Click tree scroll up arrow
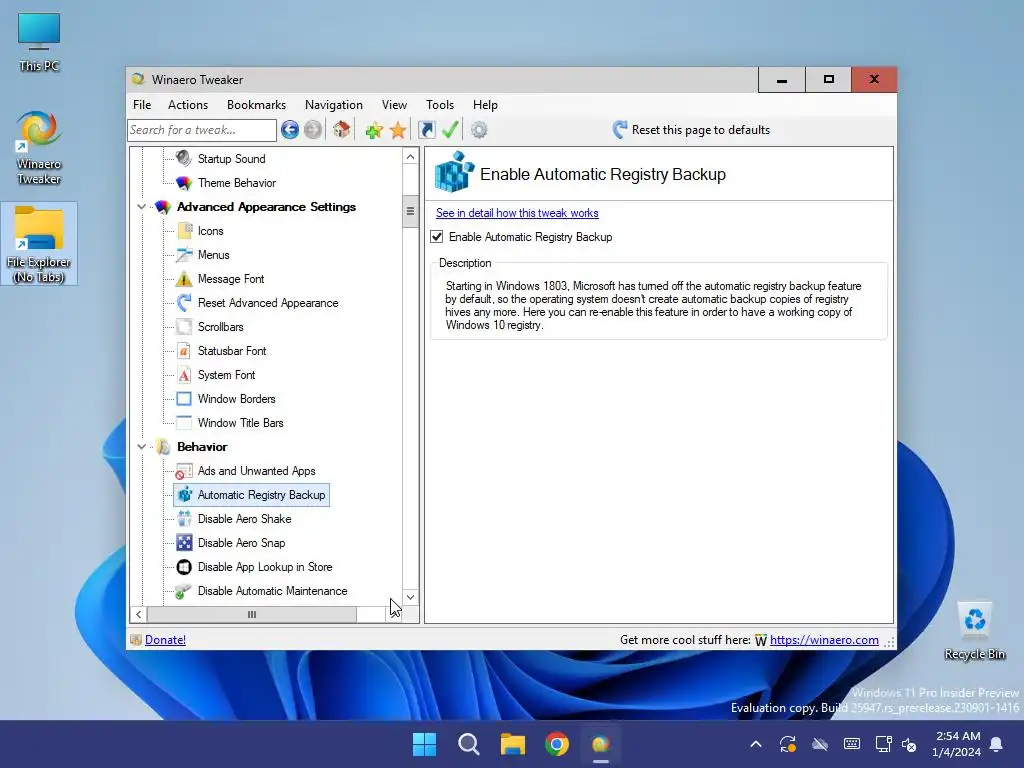This screenshot has height=768, width=1024. [410, 157]
